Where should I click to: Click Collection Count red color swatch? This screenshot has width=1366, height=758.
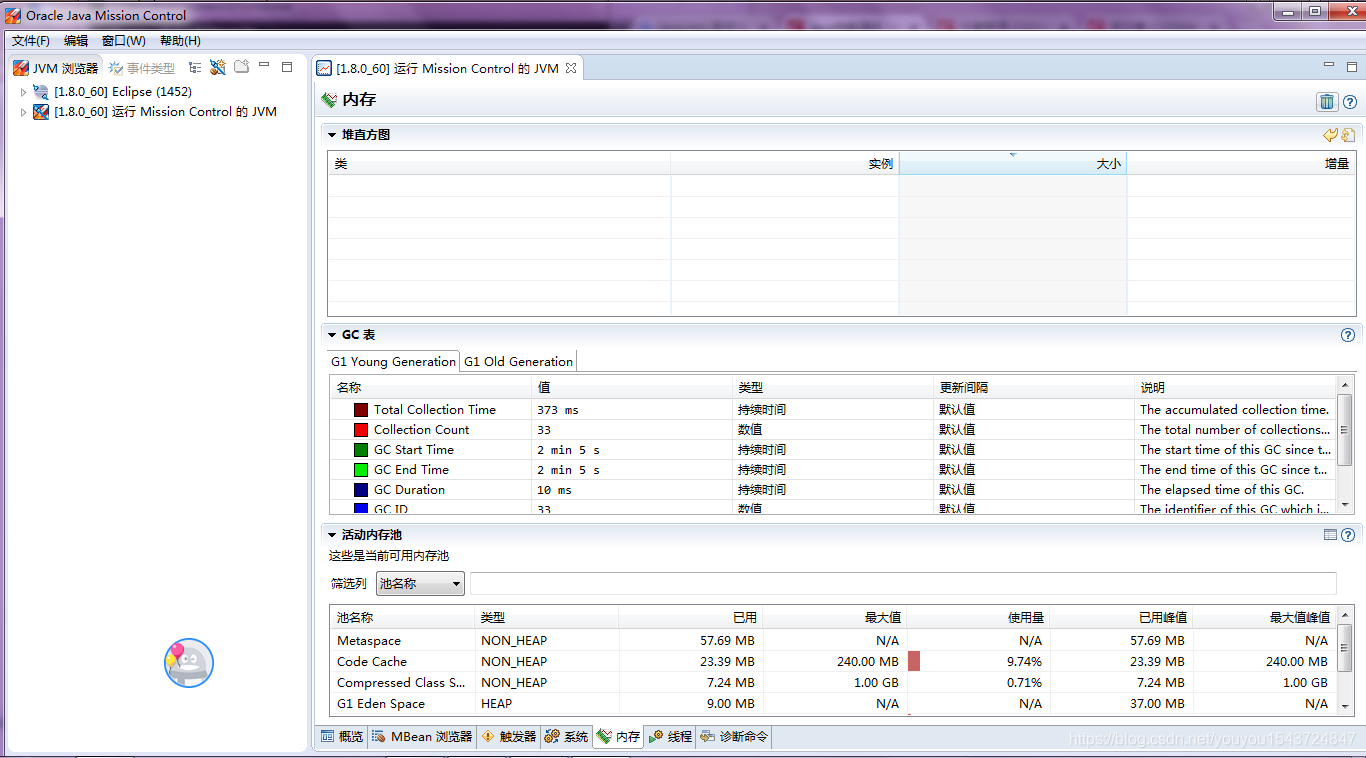click(x=361, y=430)
